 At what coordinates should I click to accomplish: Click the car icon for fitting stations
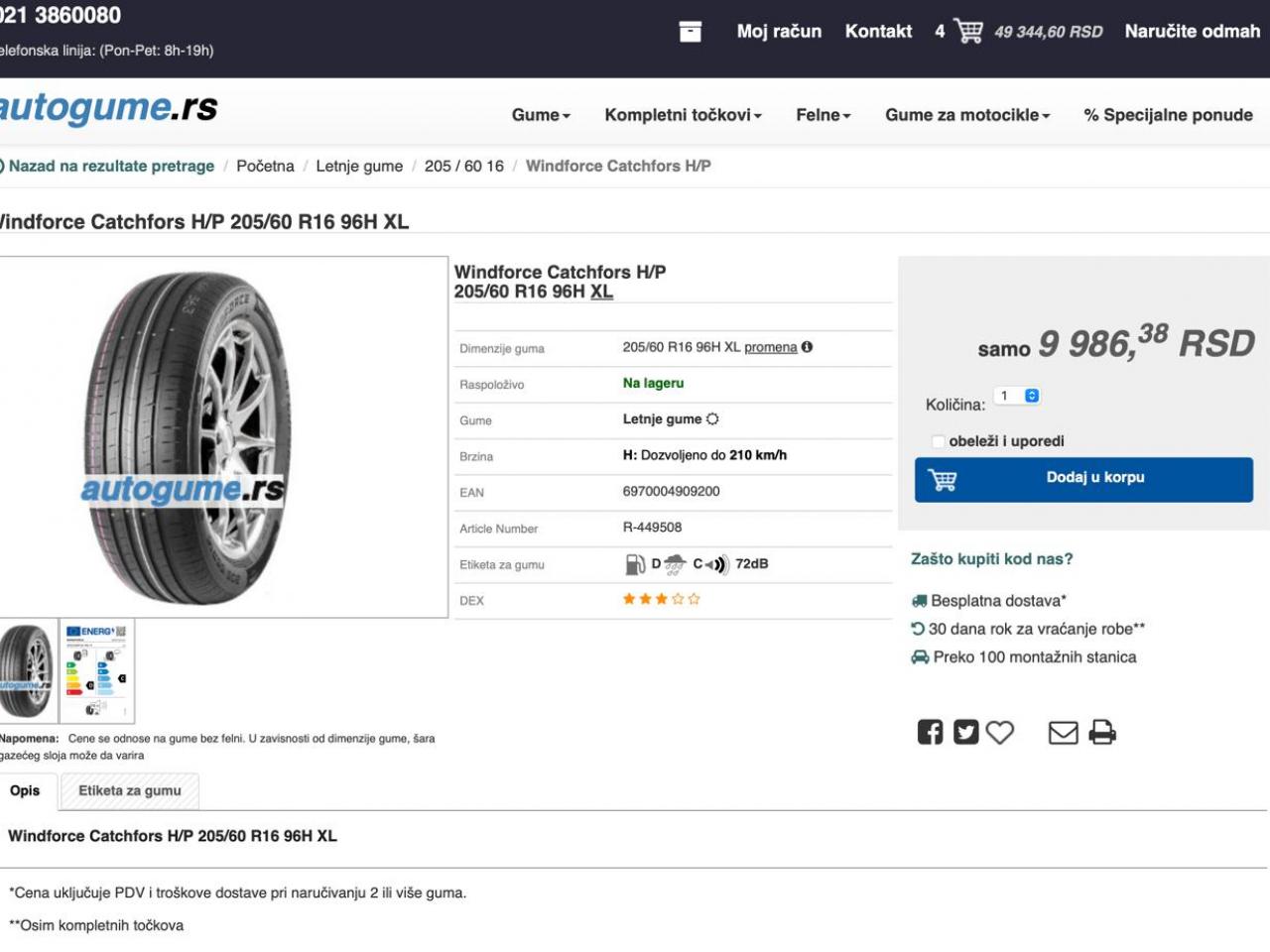point(920,656)
